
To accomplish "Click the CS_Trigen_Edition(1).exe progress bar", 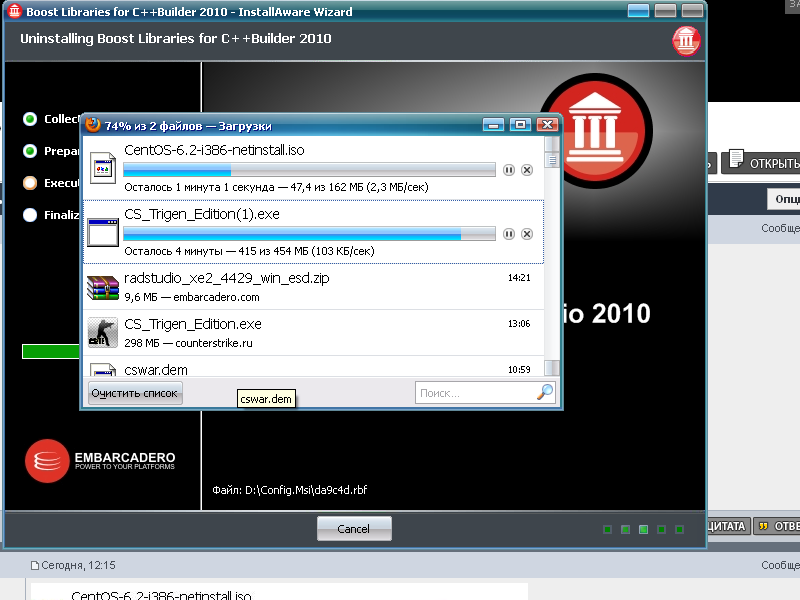I will [x=309, y=233].
